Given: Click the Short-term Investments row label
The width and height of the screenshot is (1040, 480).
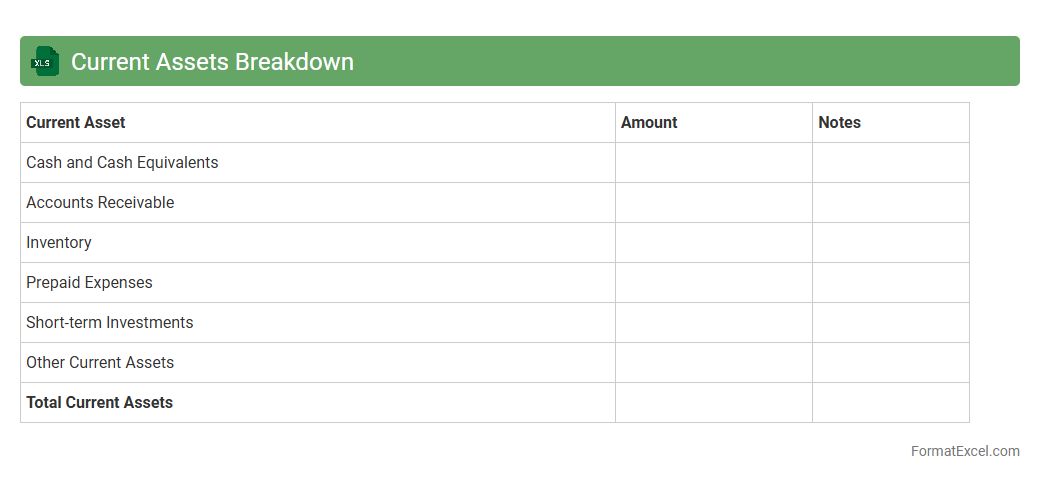Looking at the screenshot, I should [x=110, y=322].
